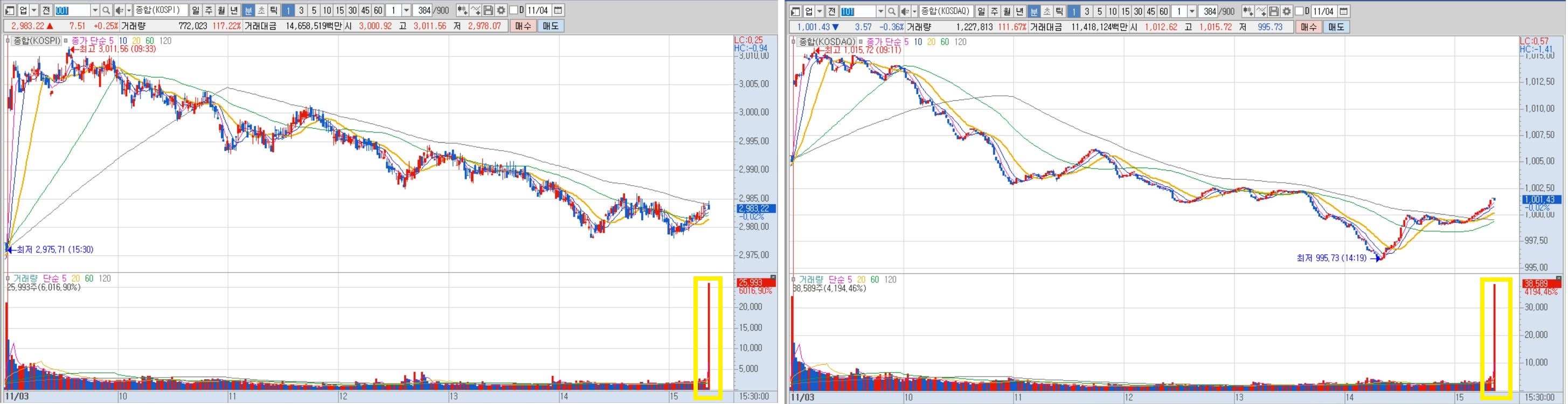Open the code 101 dropdown arrow
The image size is (1568, 404).
881,11
